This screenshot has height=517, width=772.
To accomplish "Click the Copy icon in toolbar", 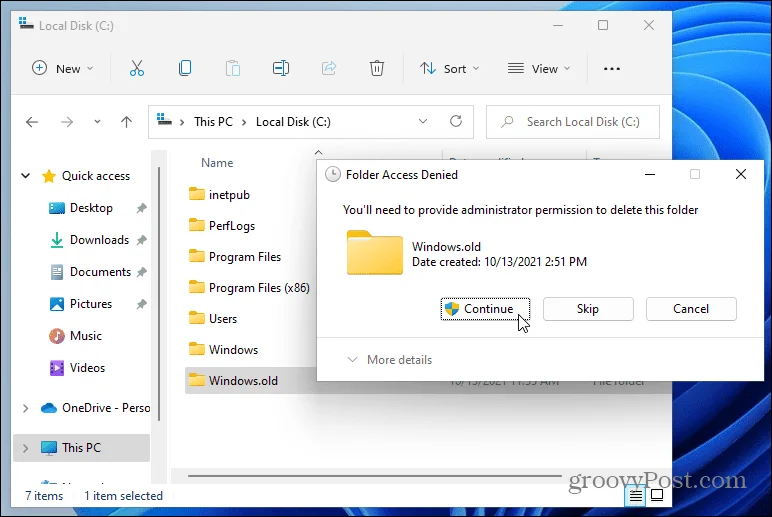I will (x=185, y=68).
